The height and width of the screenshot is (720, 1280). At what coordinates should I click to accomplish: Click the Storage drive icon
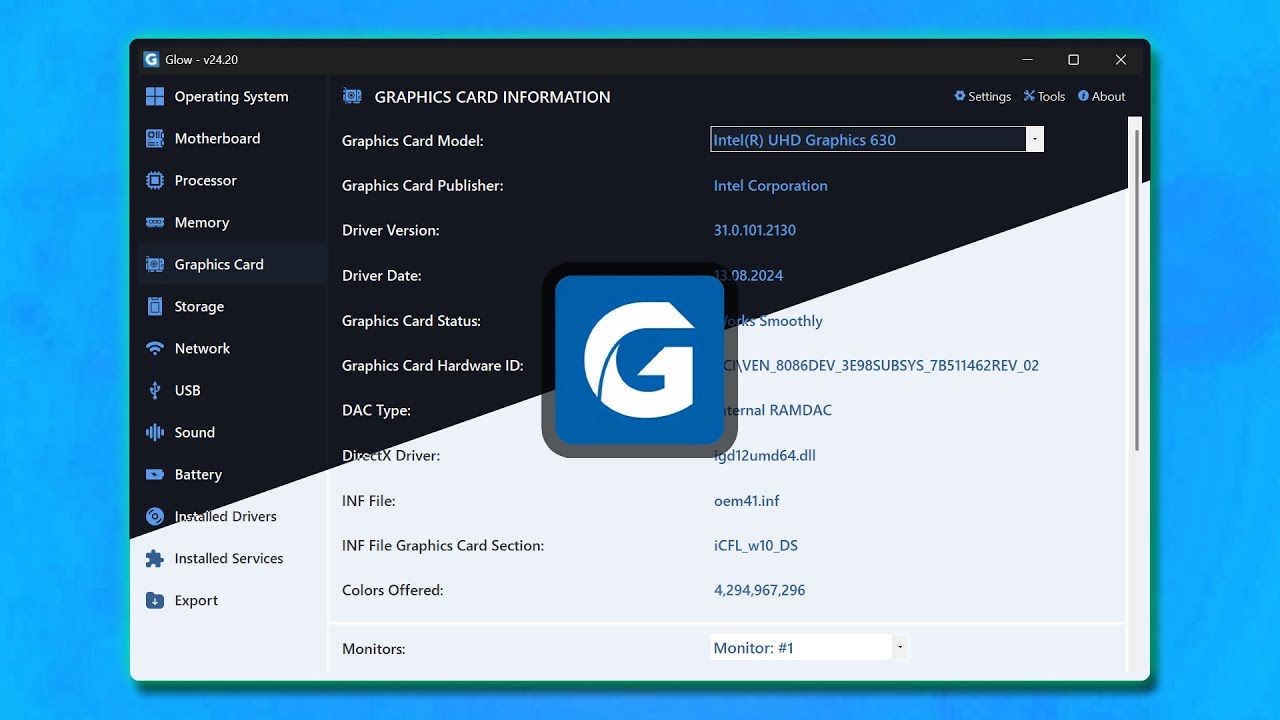click(155, 306)
